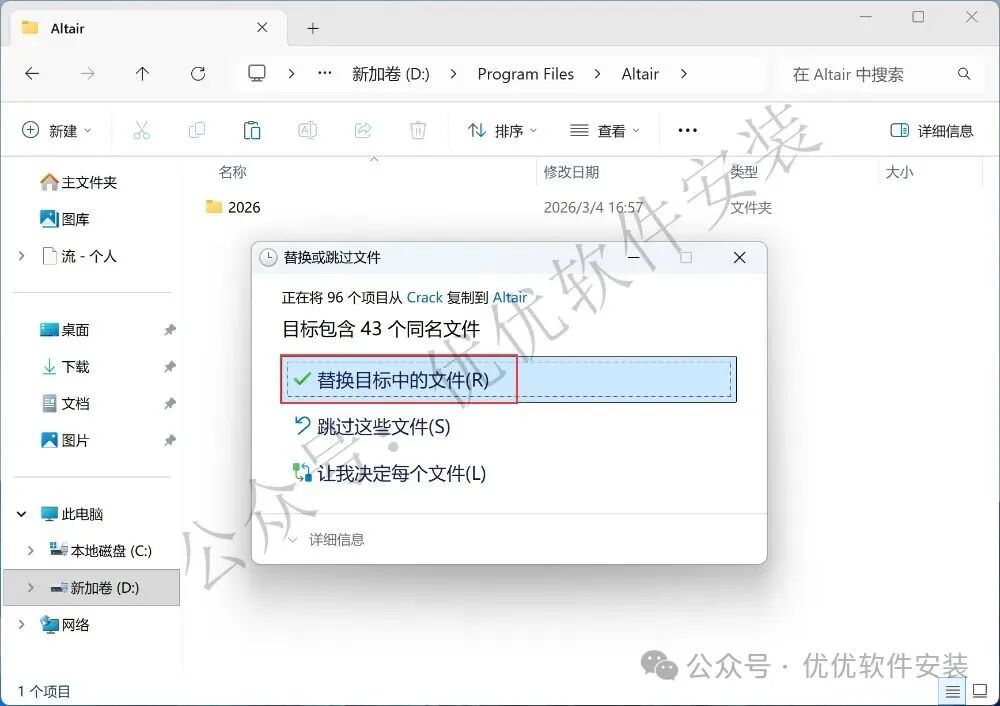Sort by the 名称 column header
Image resolution: width=1000 pixels, height=706 pixels.
[x=232, y=172]
